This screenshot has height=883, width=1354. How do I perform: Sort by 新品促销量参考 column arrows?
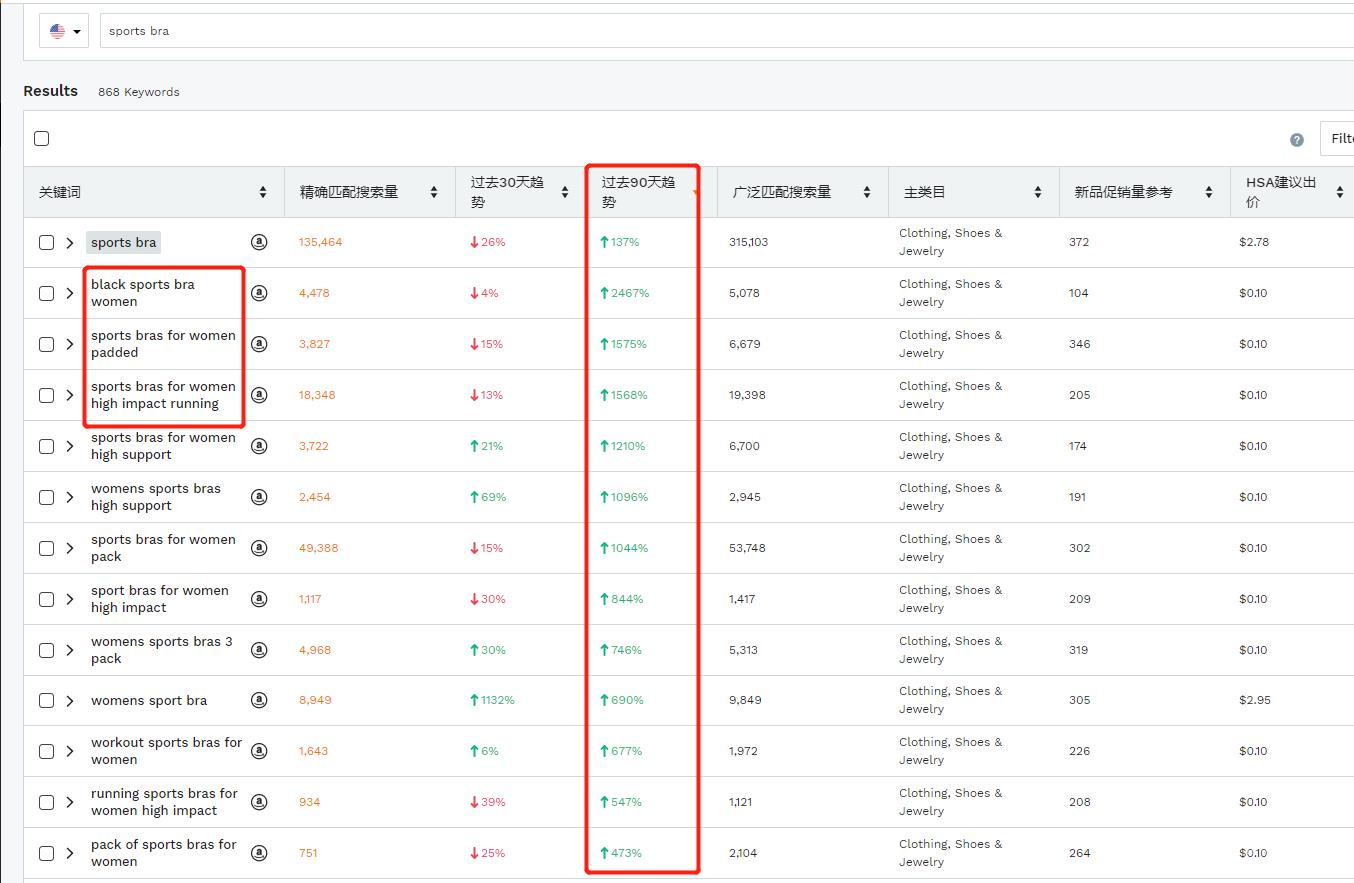[1209, 192]
